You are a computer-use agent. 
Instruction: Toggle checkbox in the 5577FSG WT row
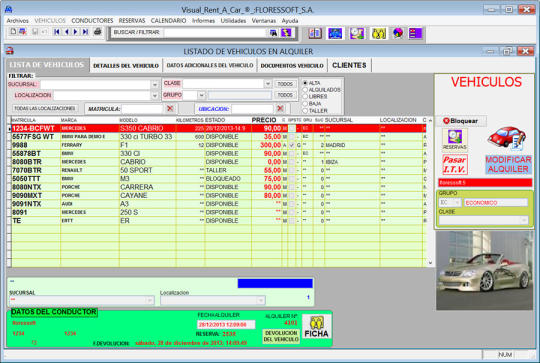pos(292,137)
